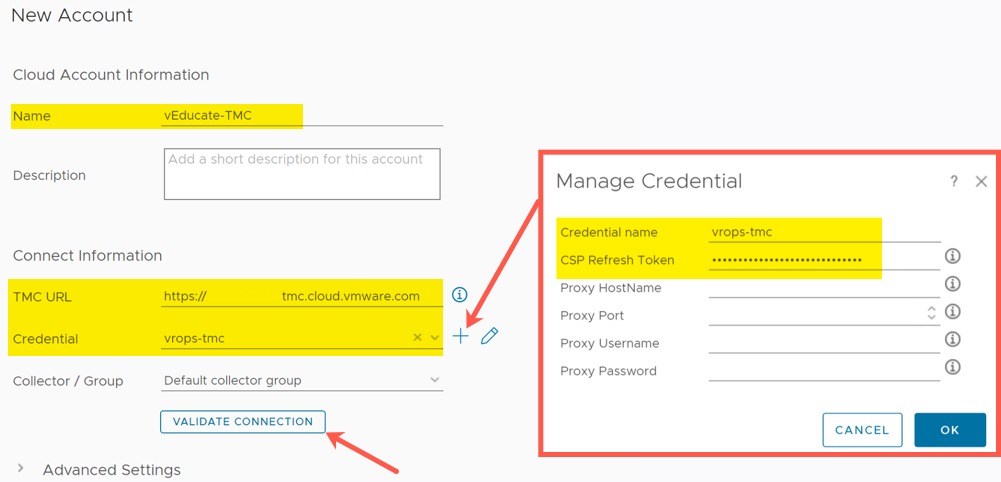The height and width of the screenshot is (482, 1001).
Task: Click the 'New Account' heading text
Action: click(72, 15)
